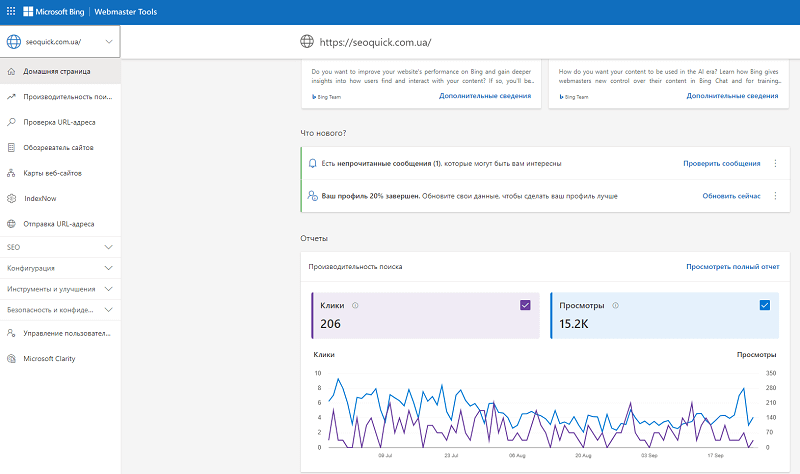Click the Управление пользователями people icon
Viewport: 800px width, 474px height.
[x=11, y=333]
